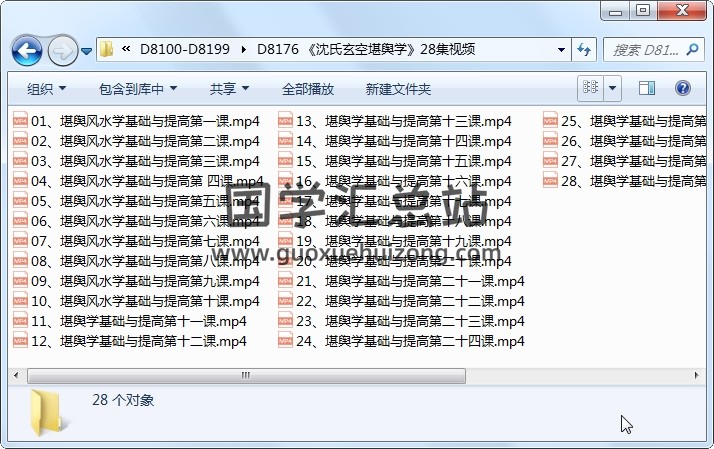Screen dimensions: 714x449
Task: Select file name 15、堪舆学基础与提高第十五课.mp4
Action: (x=404, y=161)
